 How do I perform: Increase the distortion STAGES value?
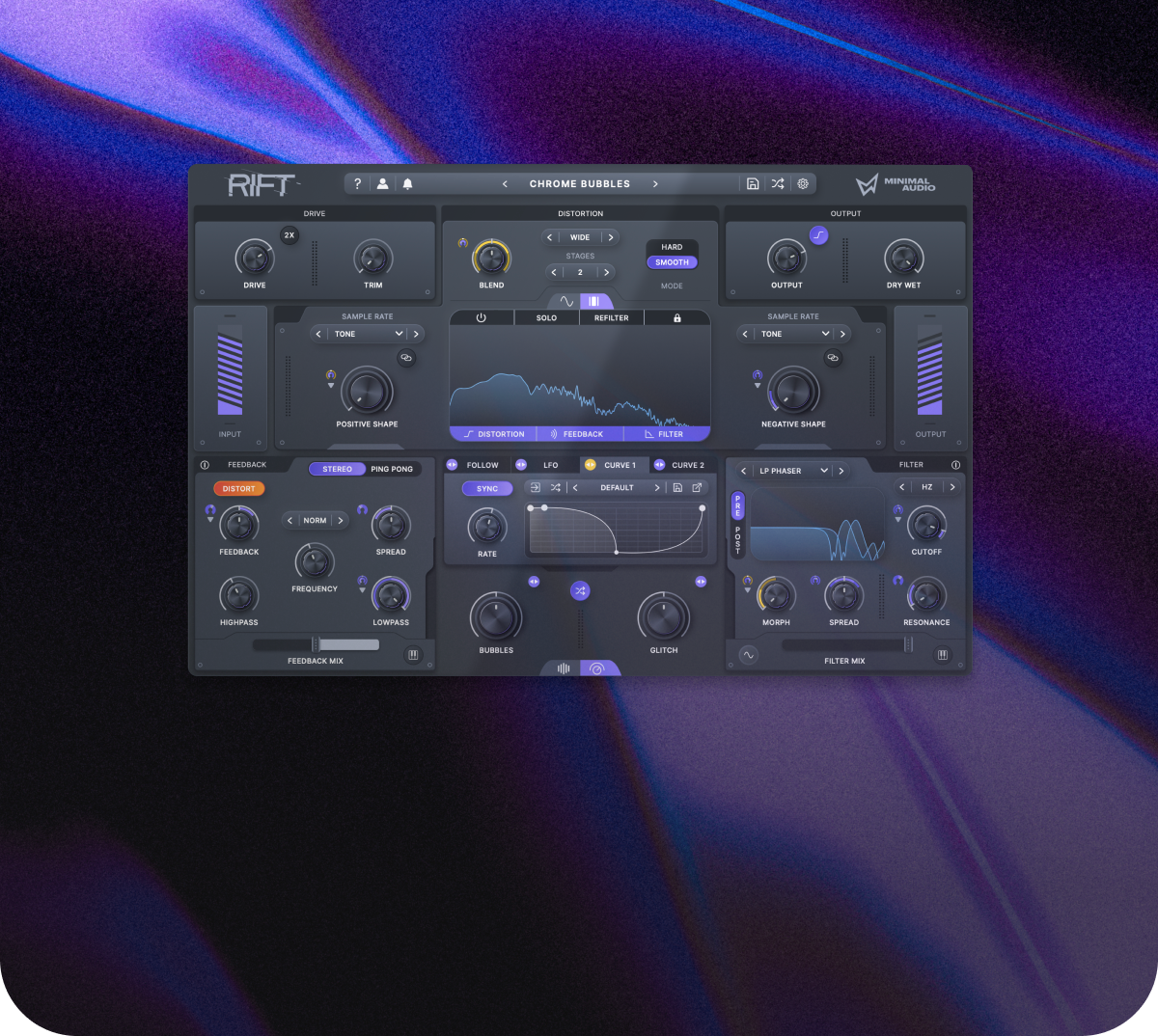point(606,272)
